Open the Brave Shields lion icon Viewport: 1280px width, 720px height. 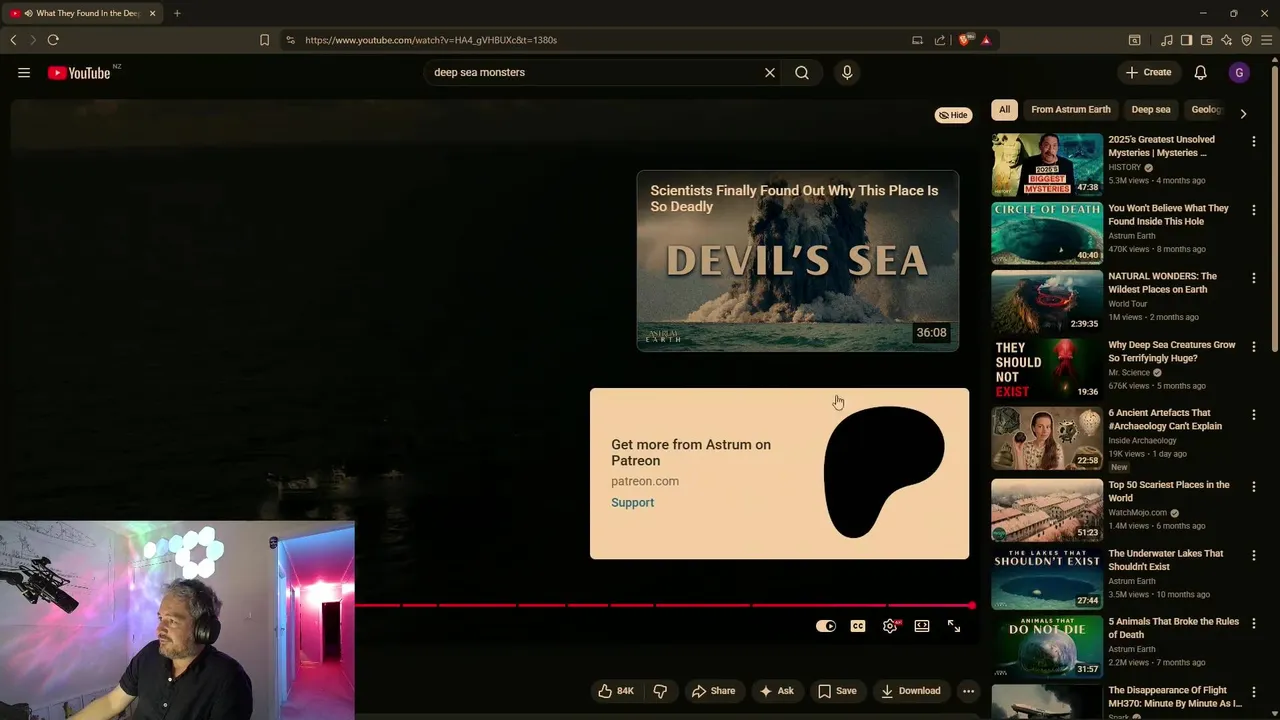[964, 40]
